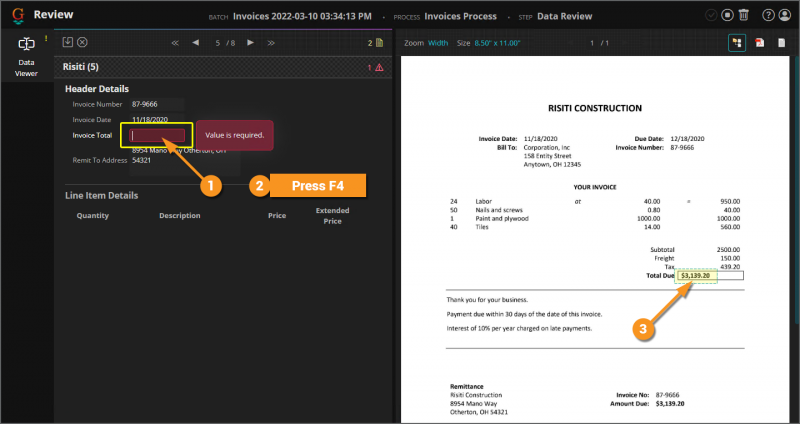Viewport: 800px width, 424px height.
Task: Go to the next document
Action: pos(251,42)
